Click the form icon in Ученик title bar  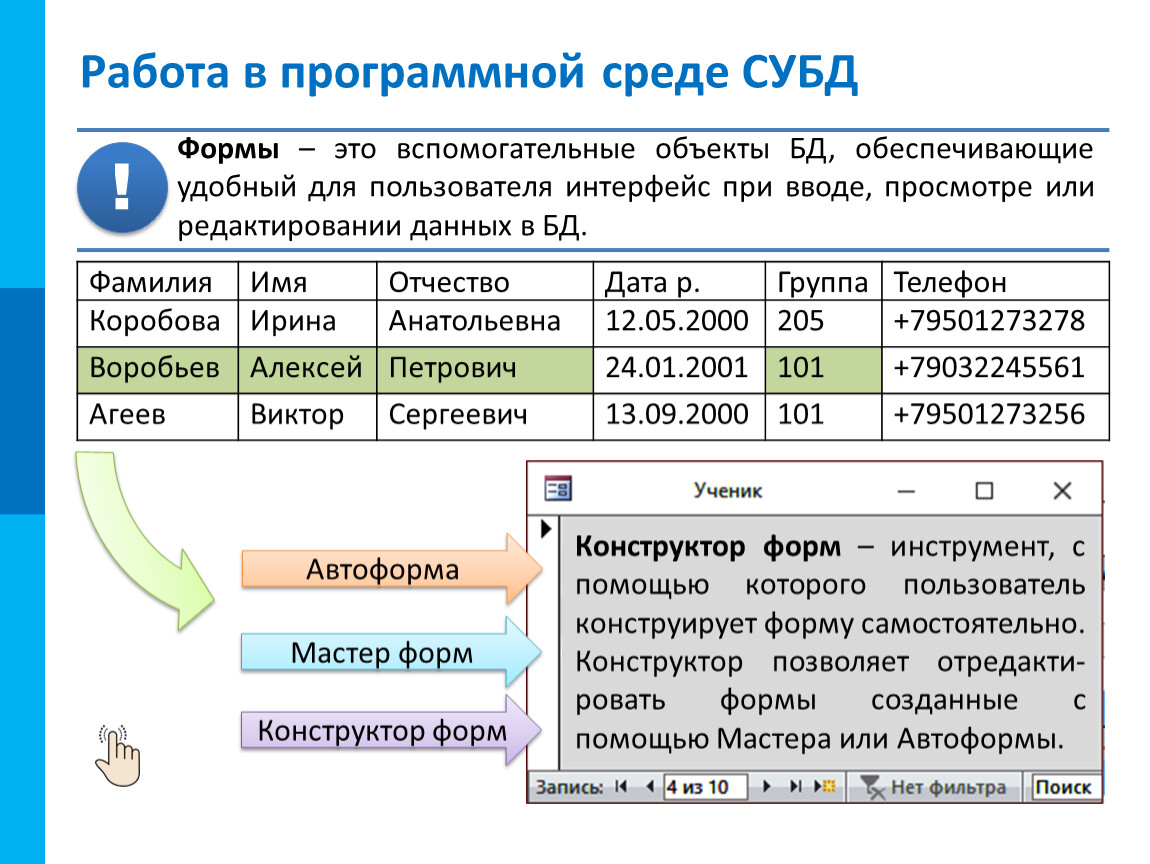[x=557, y=489]
